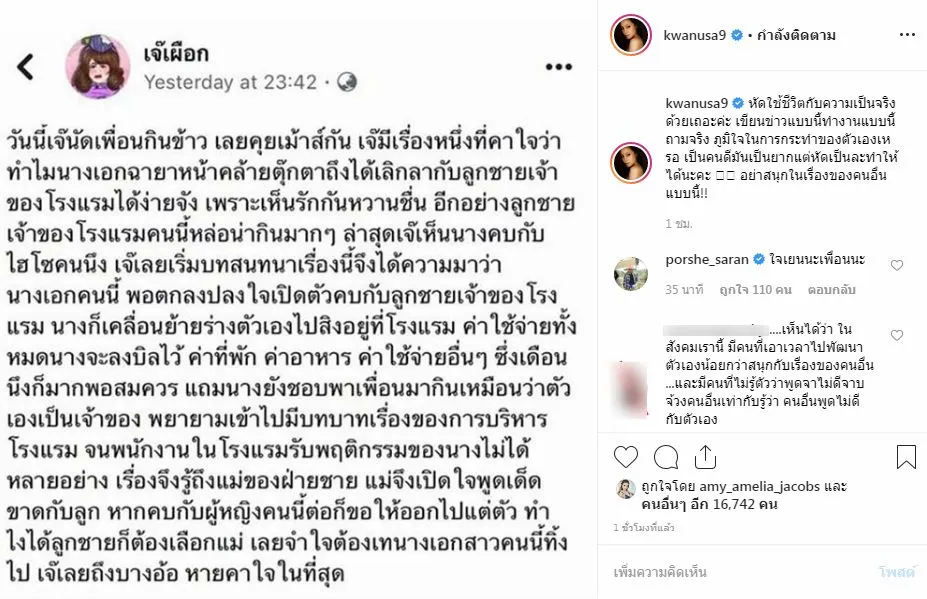View the ถูกใจ 110 คน likes on the comment

[x=755, y=290]
